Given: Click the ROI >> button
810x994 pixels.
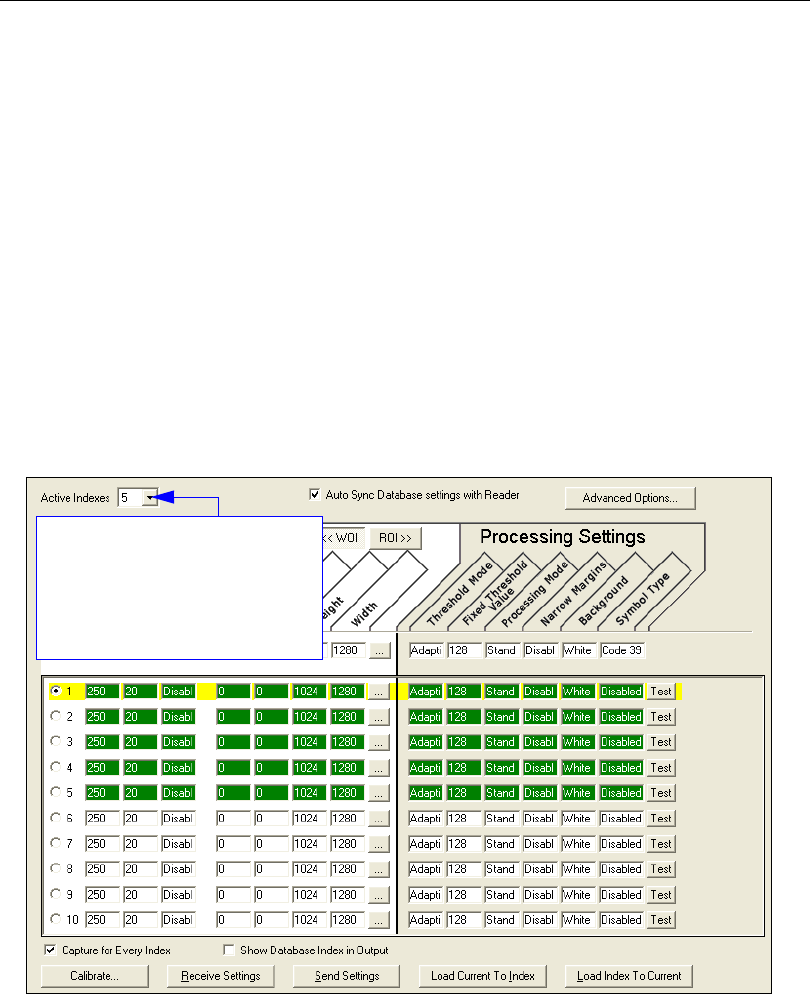Looking at the screenshot, I should [x=395, y=538].
